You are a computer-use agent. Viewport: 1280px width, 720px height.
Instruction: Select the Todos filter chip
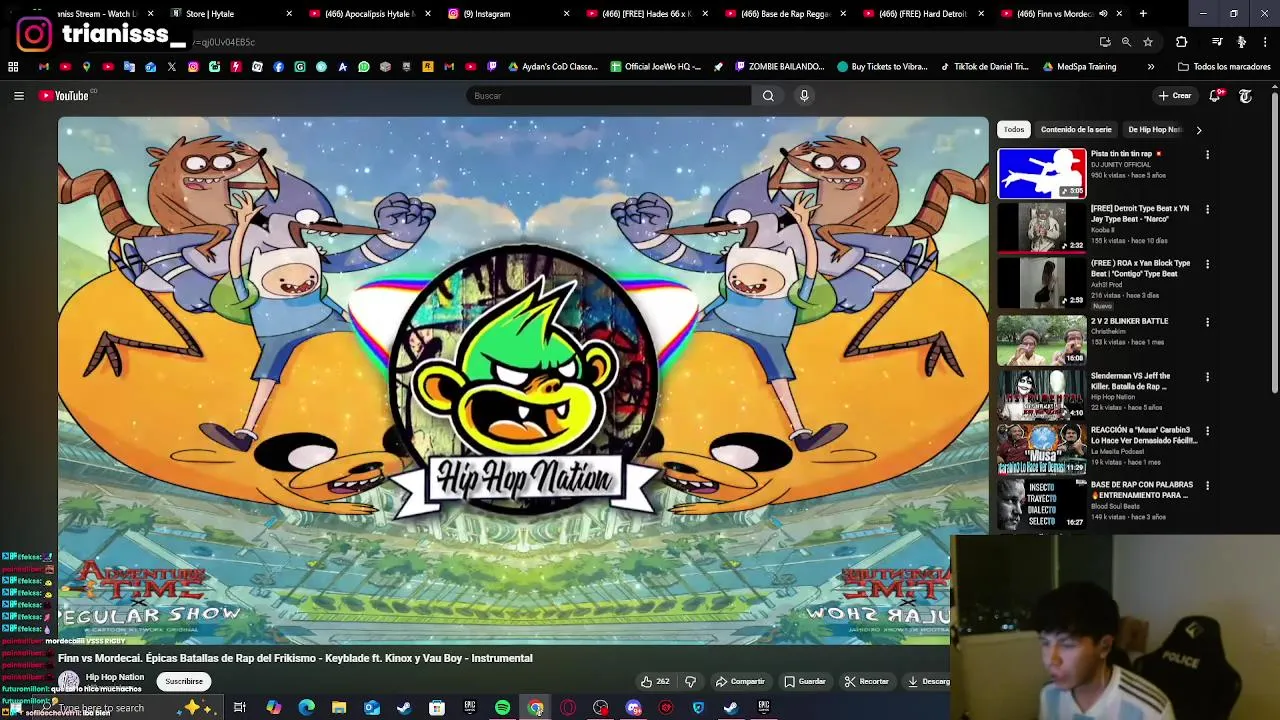pos(1014,130)
